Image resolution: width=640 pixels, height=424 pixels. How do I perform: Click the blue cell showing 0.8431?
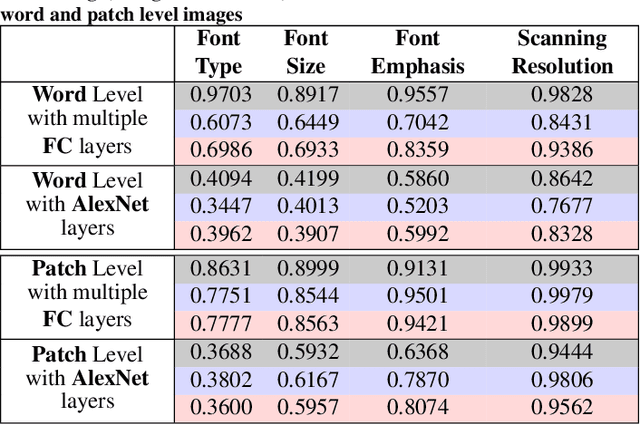click(562, 121)
